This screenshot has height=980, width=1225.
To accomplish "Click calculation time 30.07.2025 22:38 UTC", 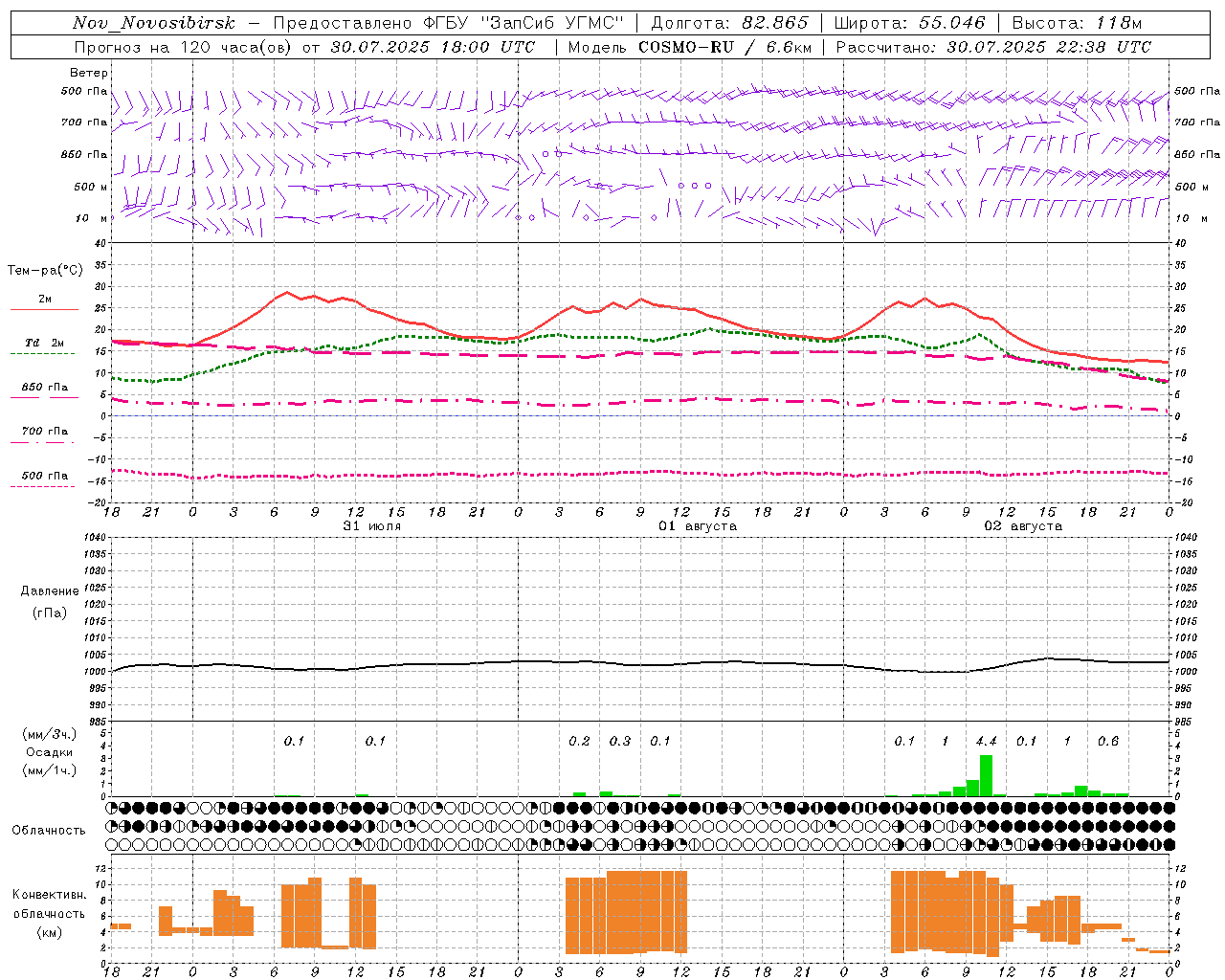I will [1049, 47].
